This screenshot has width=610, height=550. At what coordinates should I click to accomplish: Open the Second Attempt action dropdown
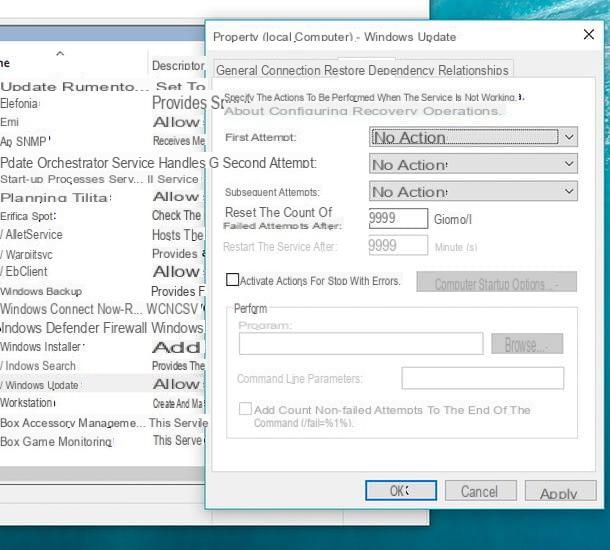click(473, 164)
